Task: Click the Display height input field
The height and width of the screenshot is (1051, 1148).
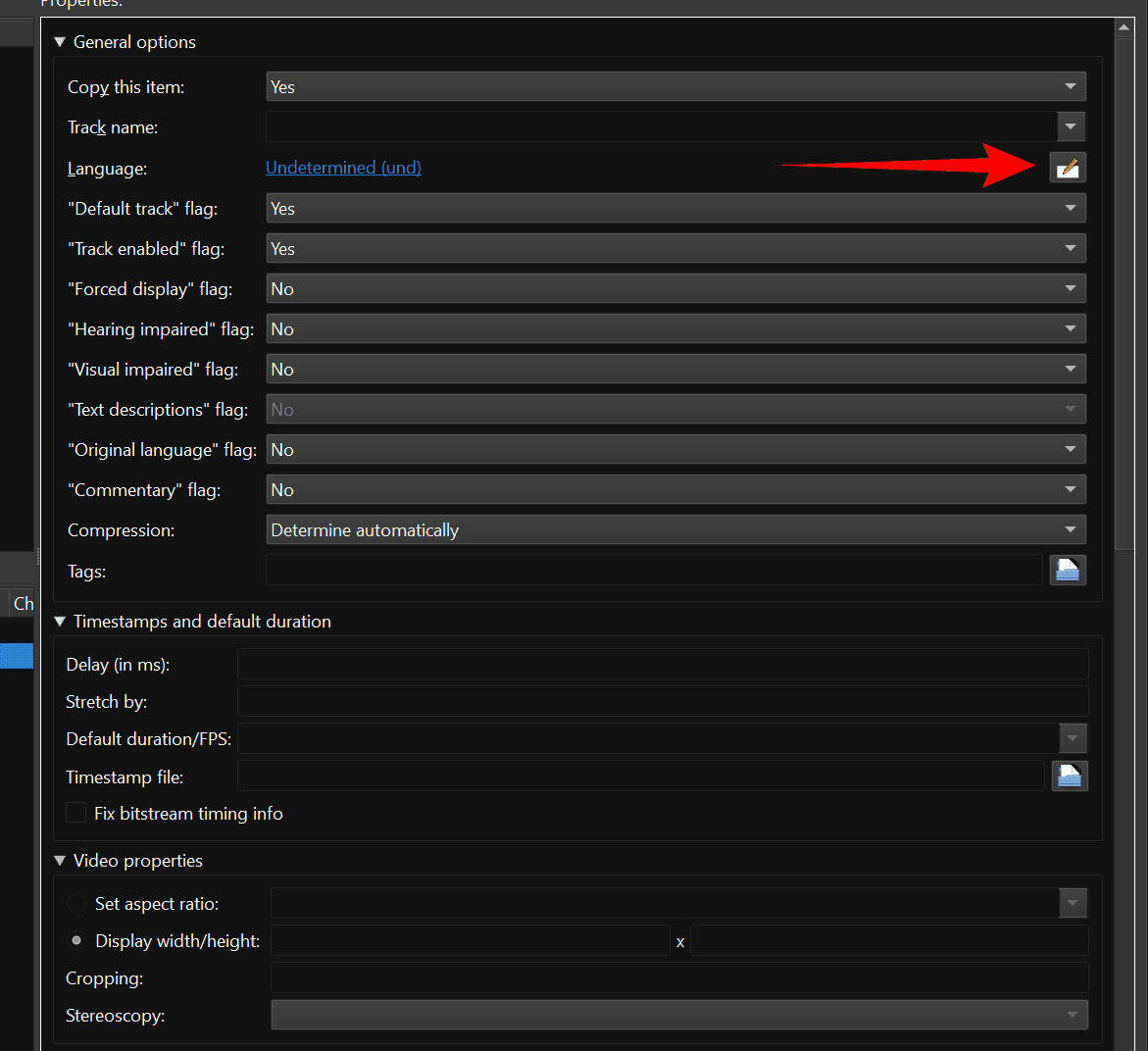Action: pyautogui.click(x=889, y=940)
